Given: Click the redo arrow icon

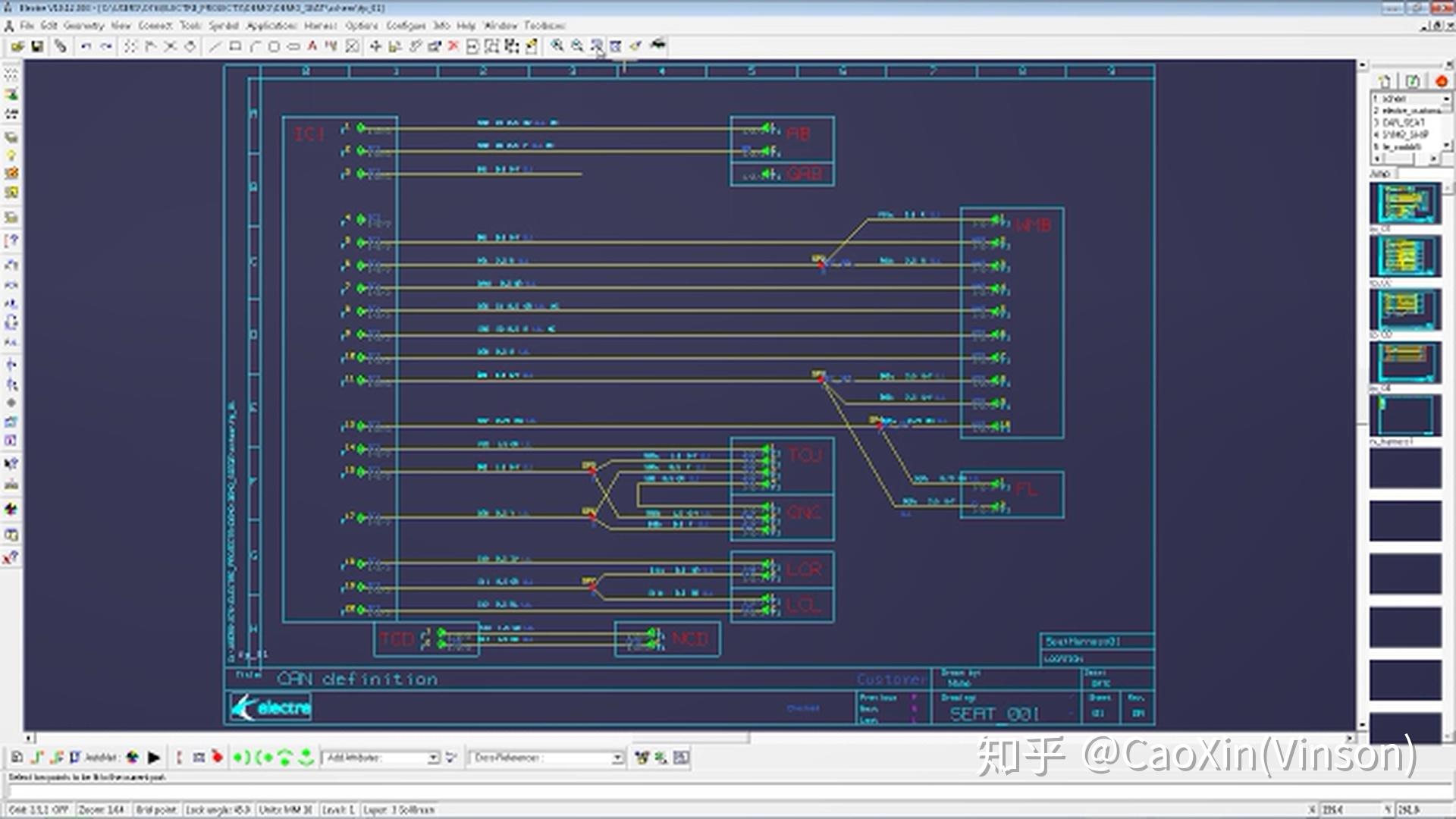Looking at the screenshot, I should (106, 47).
